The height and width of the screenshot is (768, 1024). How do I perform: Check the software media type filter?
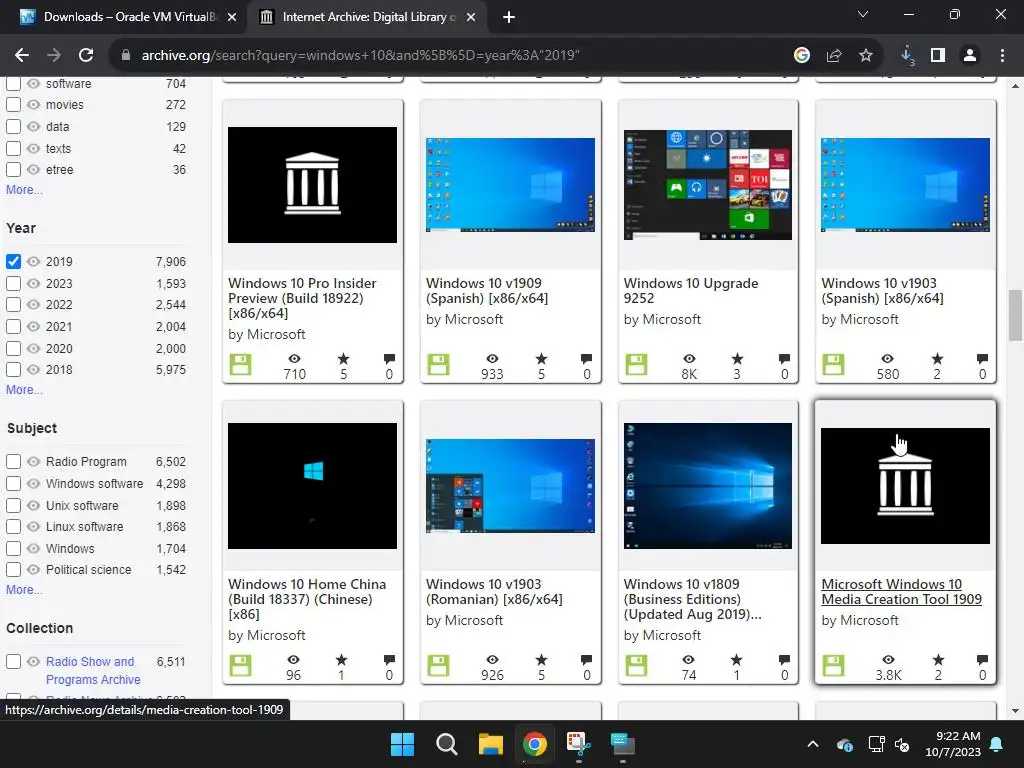tap(13, 84)
